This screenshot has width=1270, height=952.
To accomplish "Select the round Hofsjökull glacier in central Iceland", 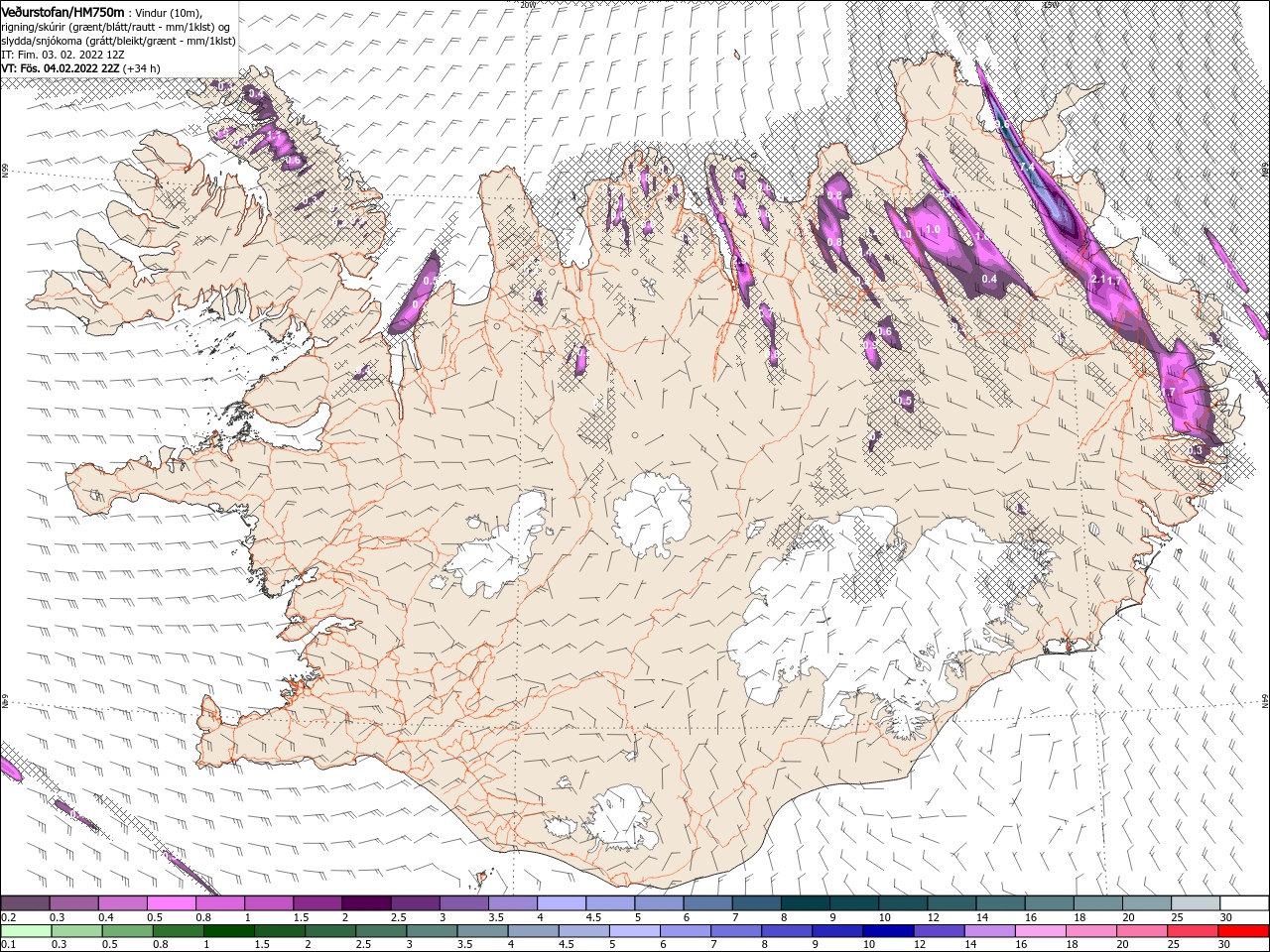I will pyautogui.click(x=652, y=515).
